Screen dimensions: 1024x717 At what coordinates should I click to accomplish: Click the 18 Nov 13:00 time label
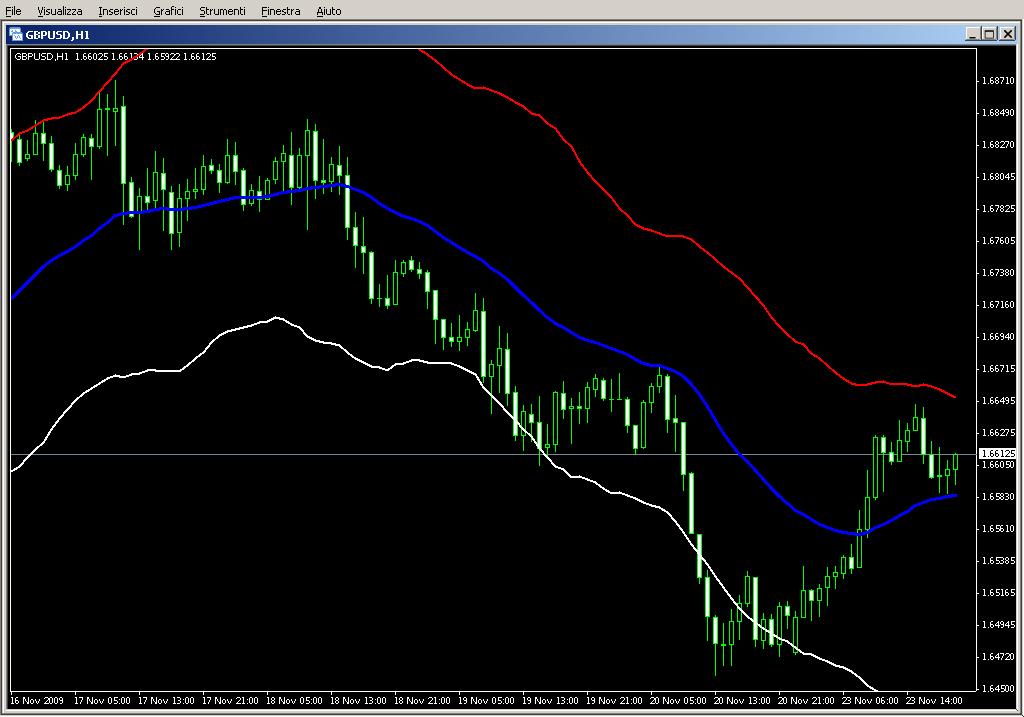[x=358, y=701]
